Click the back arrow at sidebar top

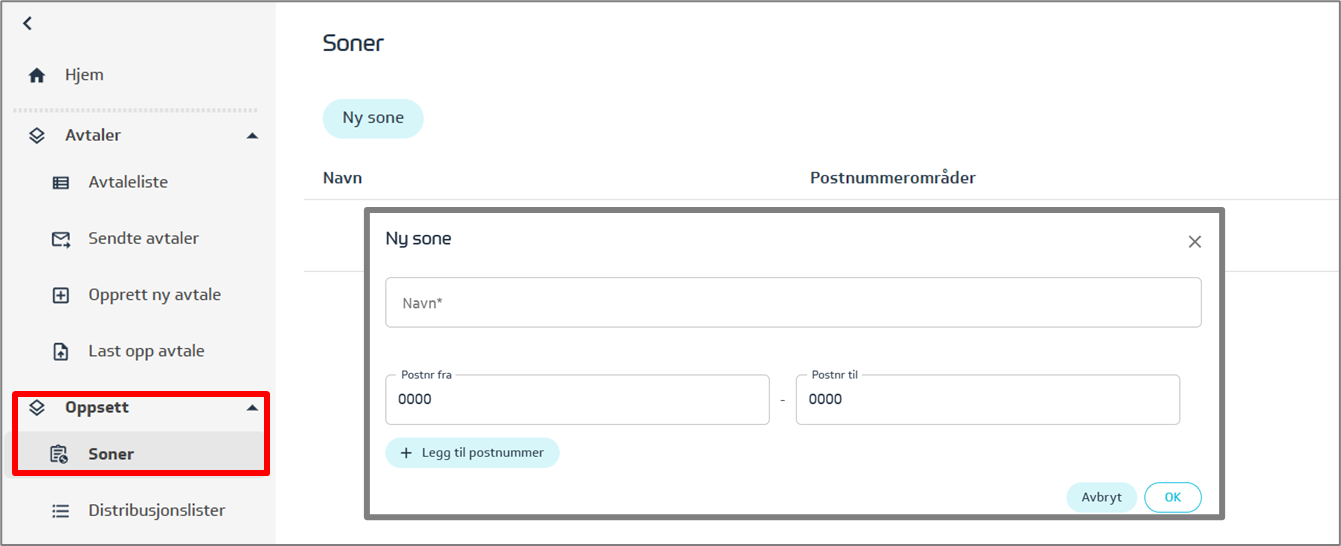(x=28, y=23)
